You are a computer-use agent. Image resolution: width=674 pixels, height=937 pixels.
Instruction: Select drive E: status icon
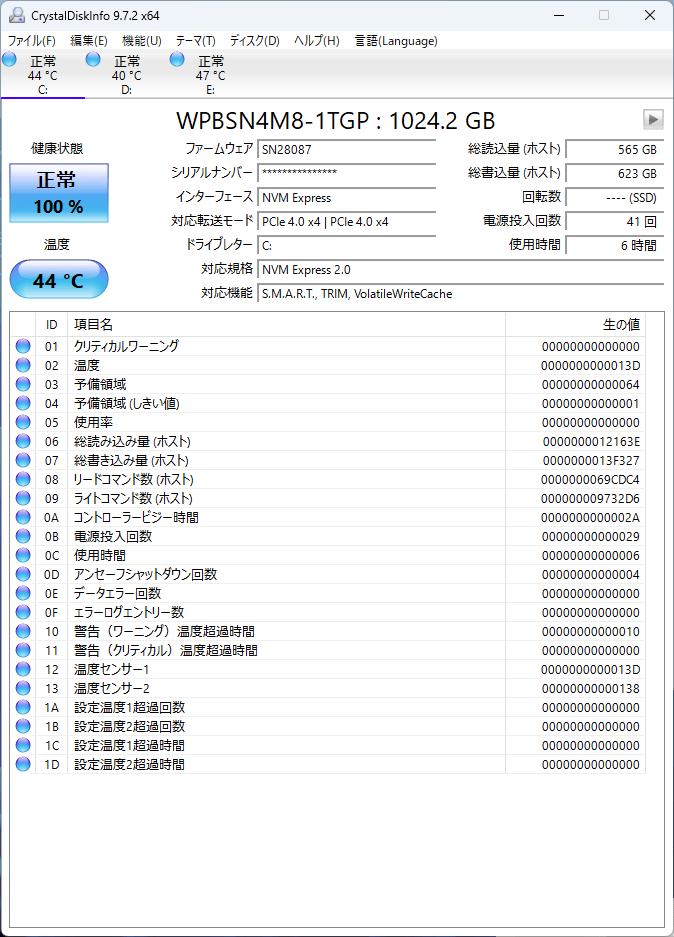pos(178,61)
